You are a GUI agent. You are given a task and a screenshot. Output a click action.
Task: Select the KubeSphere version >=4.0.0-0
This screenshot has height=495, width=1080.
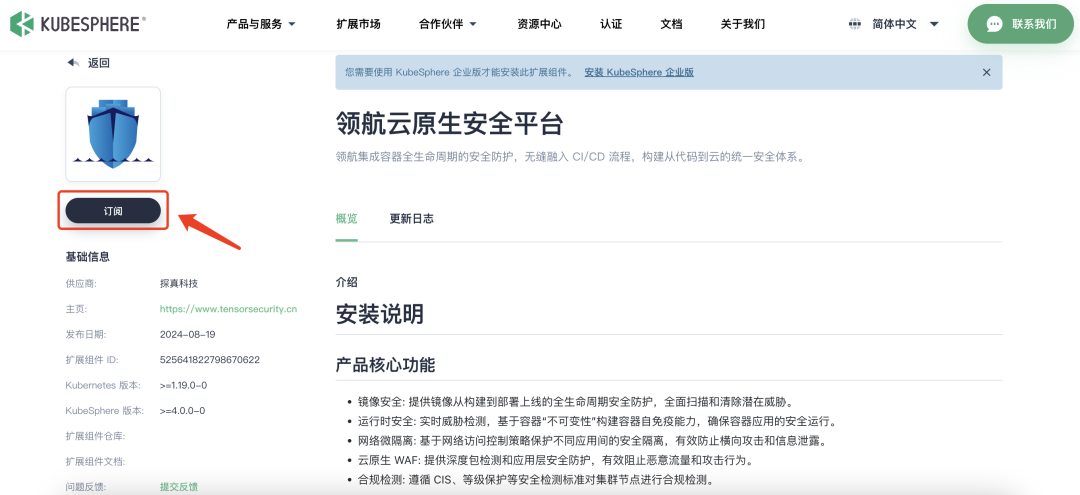click(182, 410)
